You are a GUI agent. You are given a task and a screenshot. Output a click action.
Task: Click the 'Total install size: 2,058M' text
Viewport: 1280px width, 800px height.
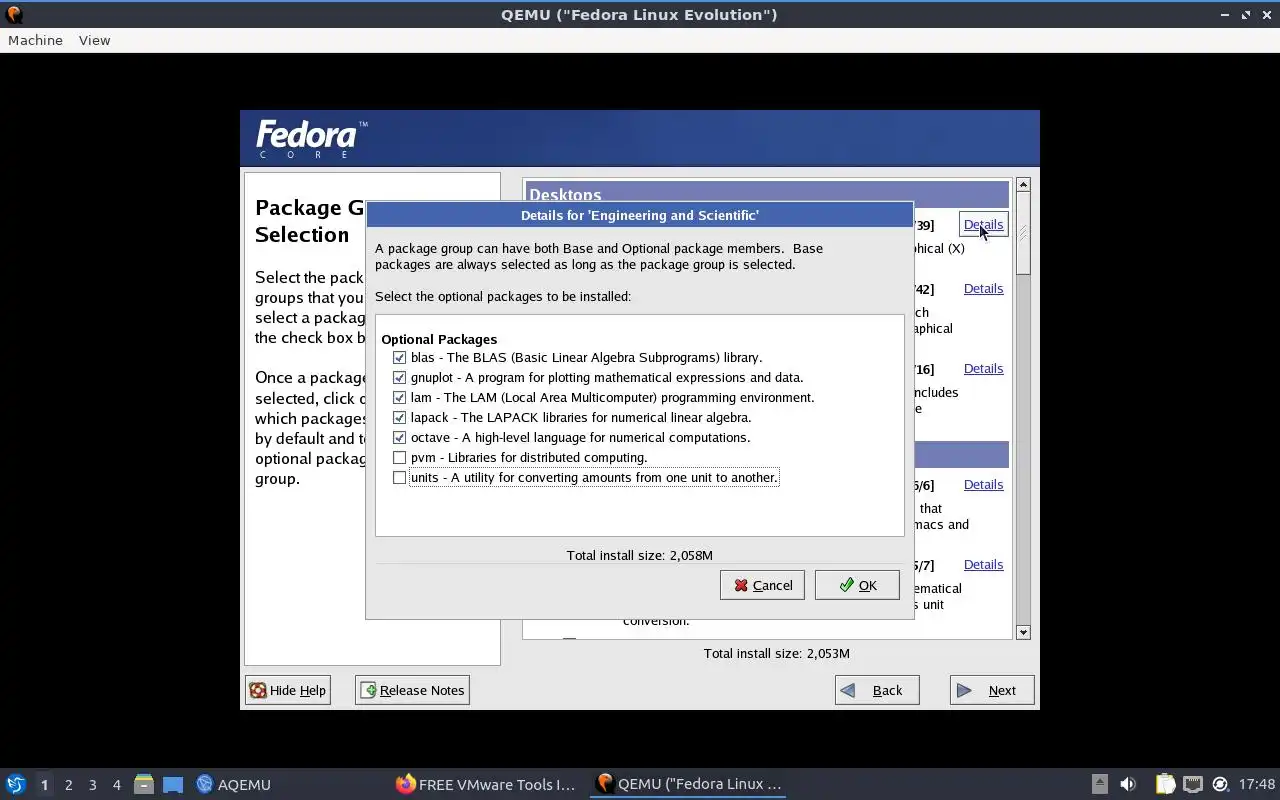[640, 555]
